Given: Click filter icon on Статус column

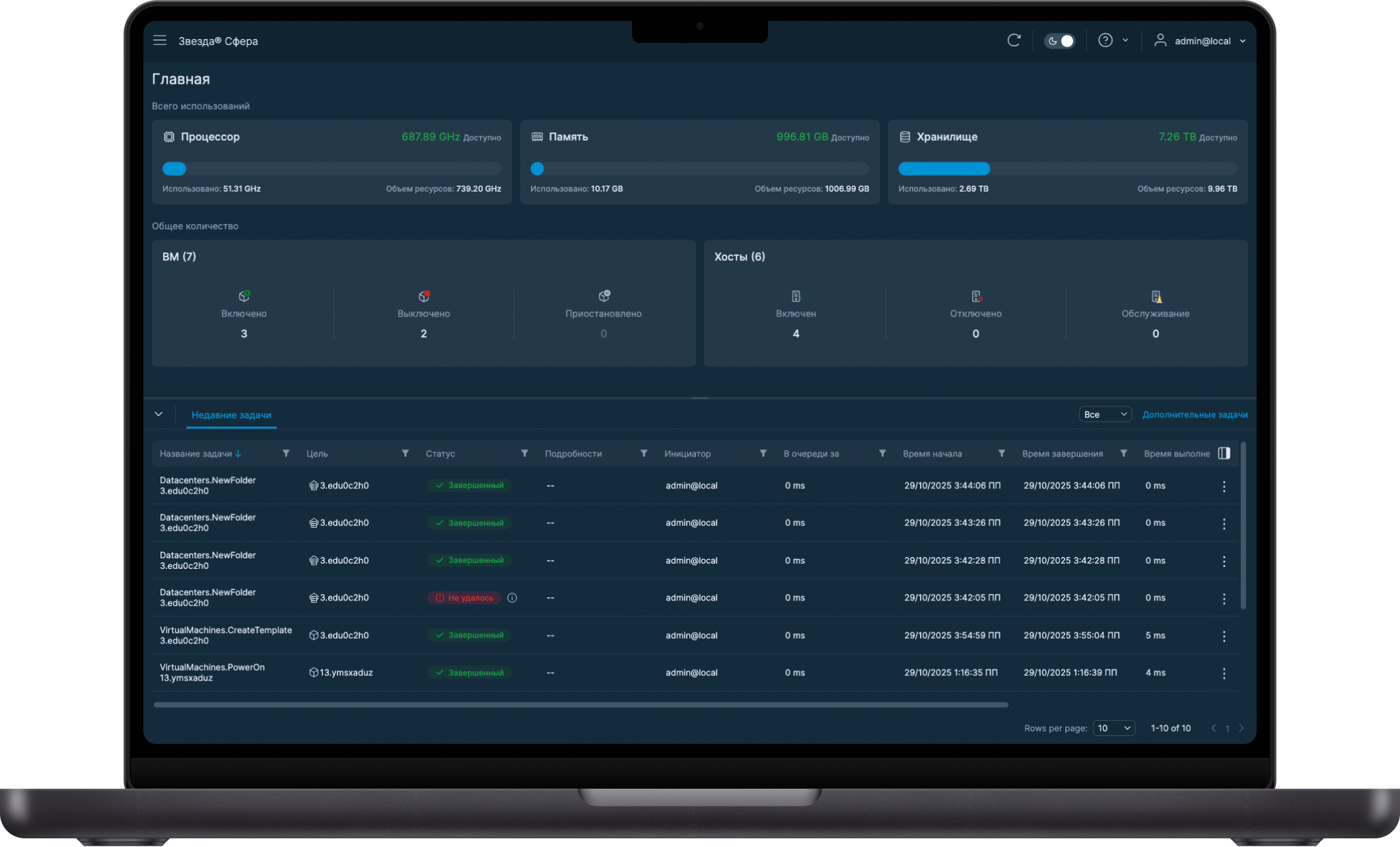Looking at the screenshot, I should (x=524, y=453).
